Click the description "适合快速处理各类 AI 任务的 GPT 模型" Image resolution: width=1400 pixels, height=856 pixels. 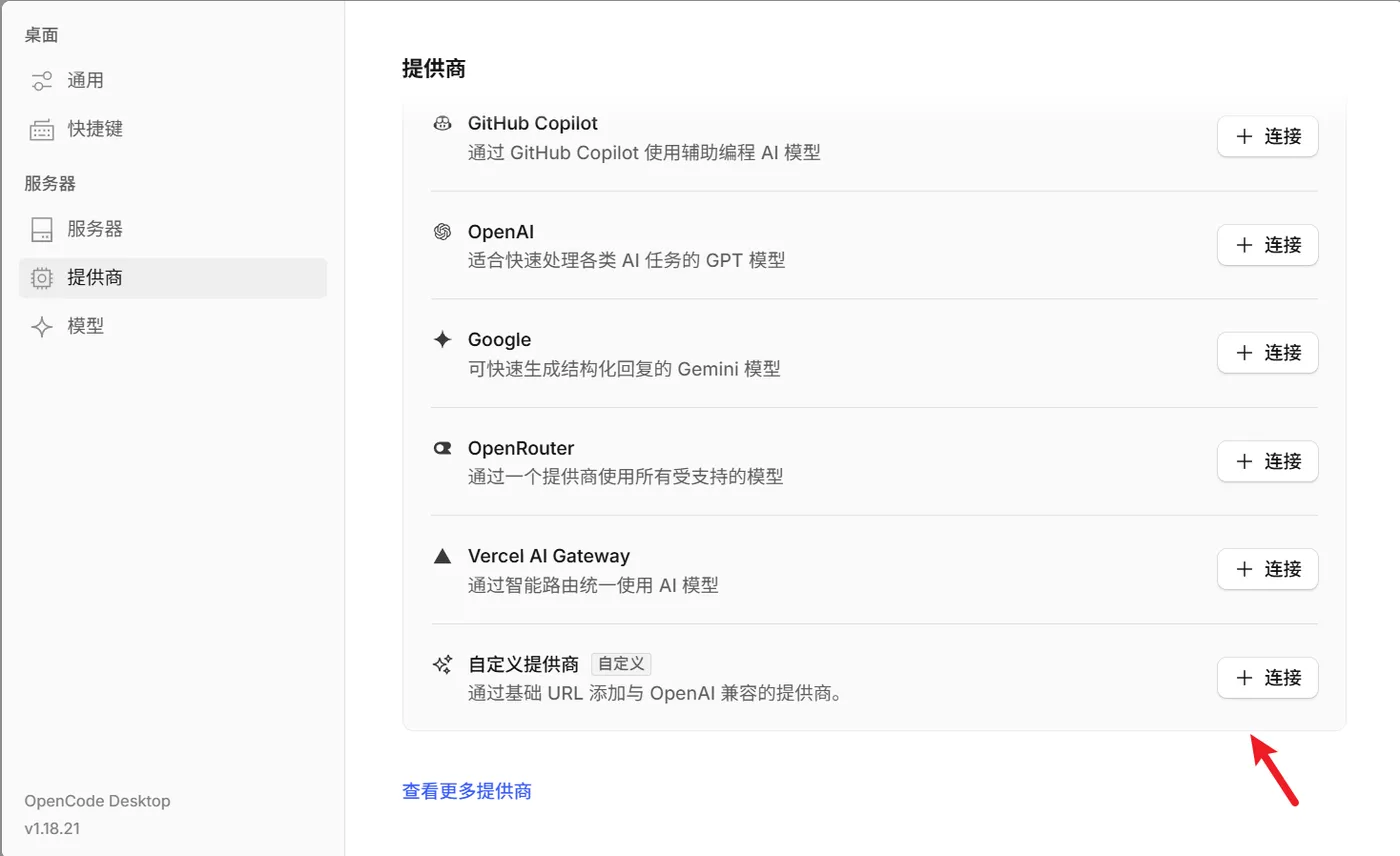tap(627, 260)
